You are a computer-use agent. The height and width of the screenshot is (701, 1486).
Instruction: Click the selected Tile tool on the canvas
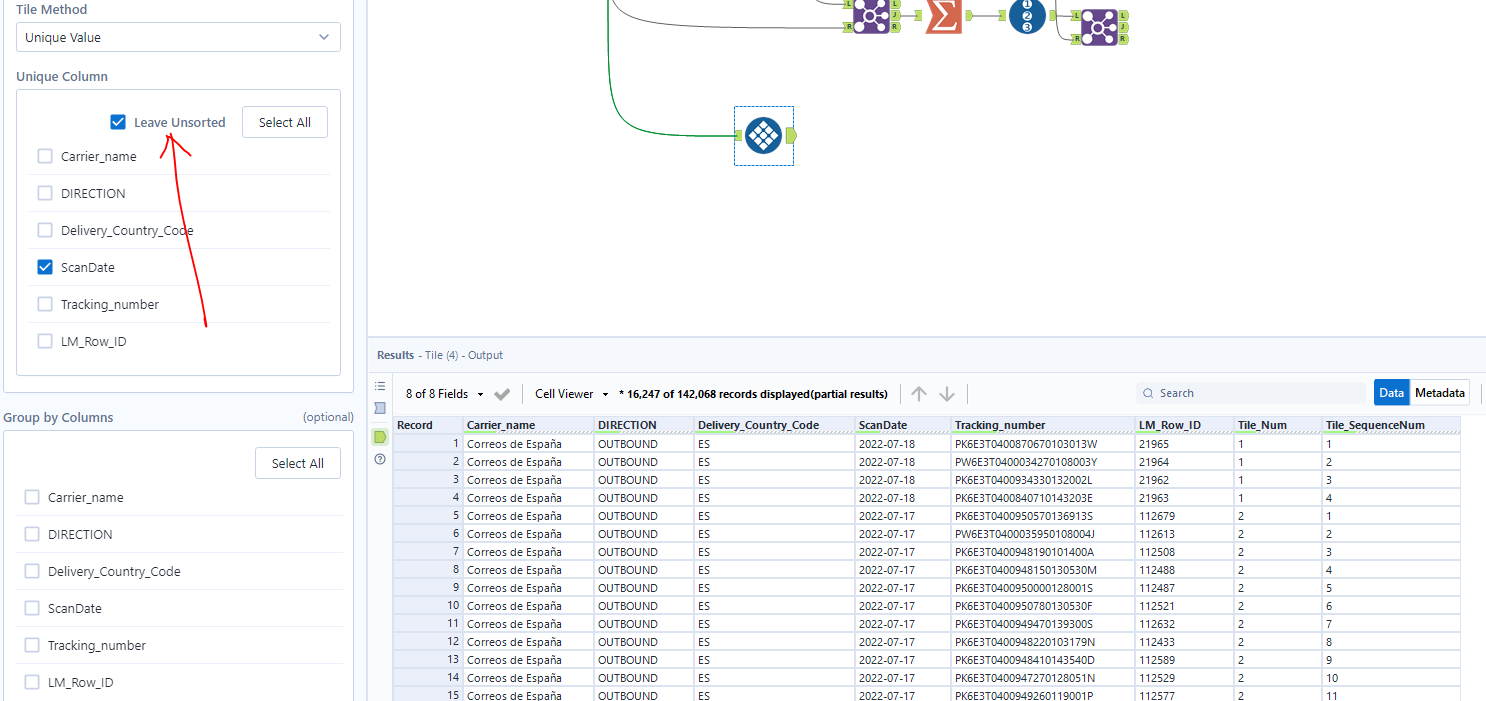pyautogui.click(x=763, y=135)
